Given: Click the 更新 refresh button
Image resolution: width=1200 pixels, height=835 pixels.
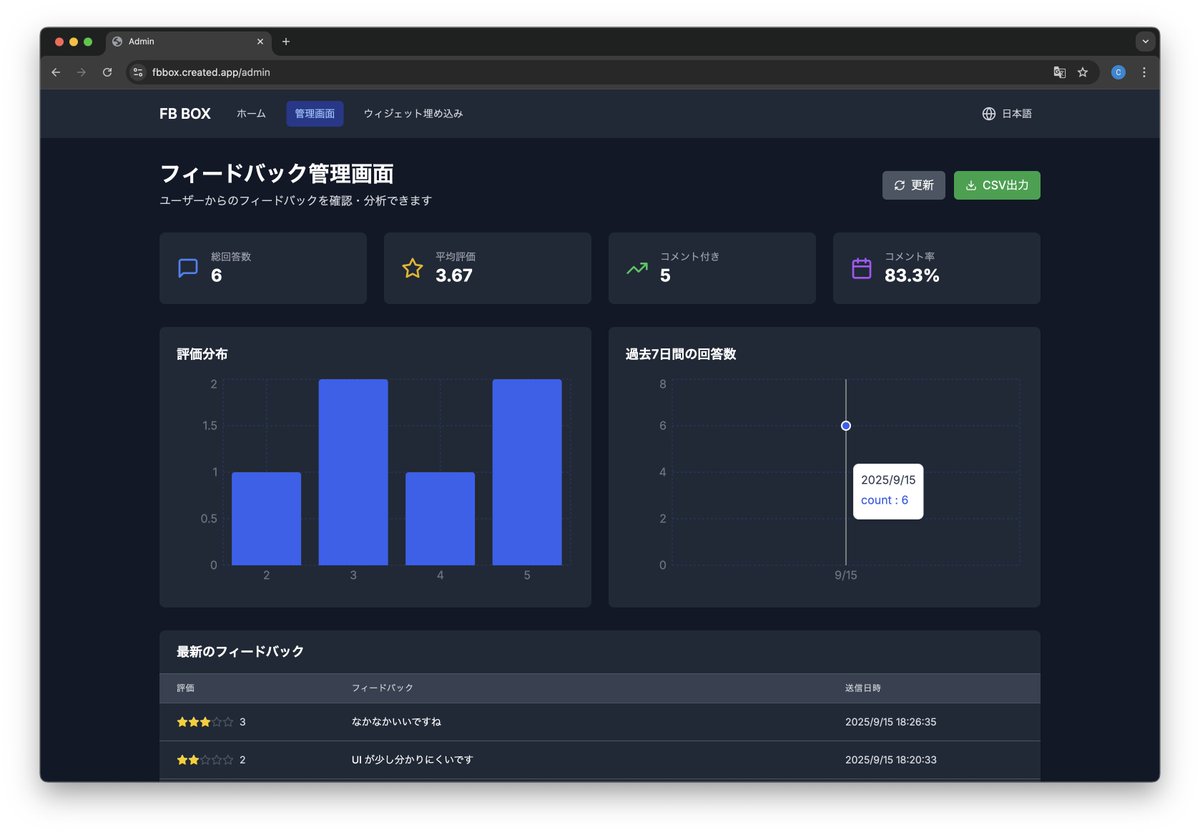Looking at the screenshot, I should click(x=913, y=185).
